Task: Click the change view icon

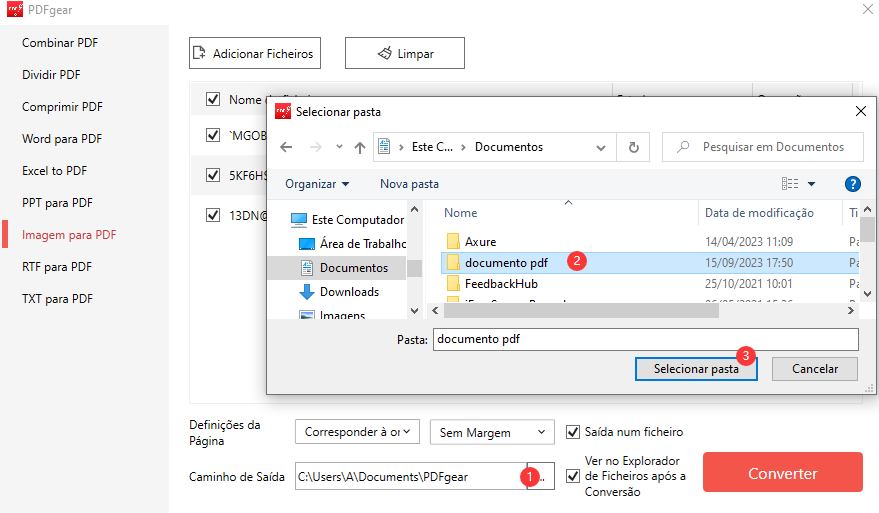Action: 790,183
